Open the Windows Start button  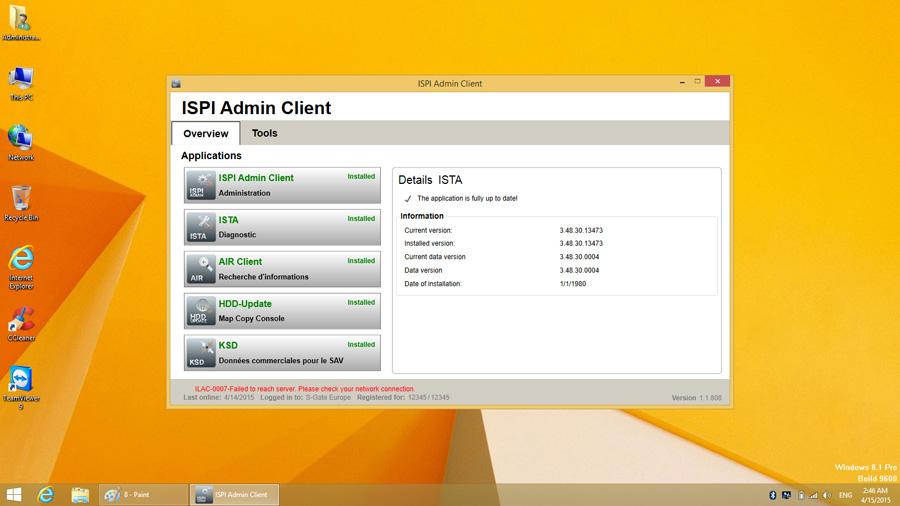click(14, 495)
